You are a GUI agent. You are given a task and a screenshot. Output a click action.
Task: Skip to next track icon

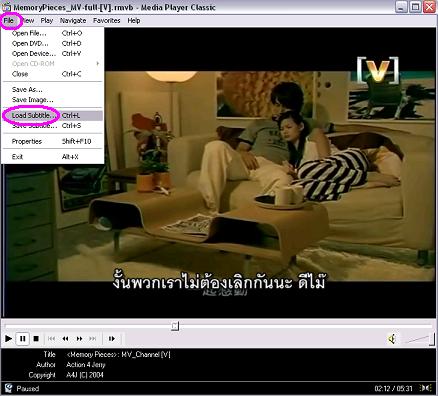(x=93, y=339)
